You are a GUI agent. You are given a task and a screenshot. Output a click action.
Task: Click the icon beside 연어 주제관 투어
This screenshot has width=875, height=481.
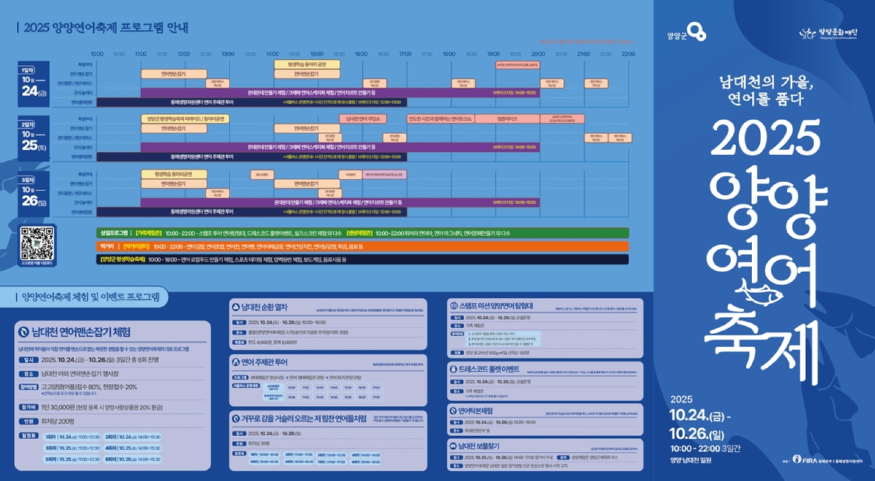point(235,362)
